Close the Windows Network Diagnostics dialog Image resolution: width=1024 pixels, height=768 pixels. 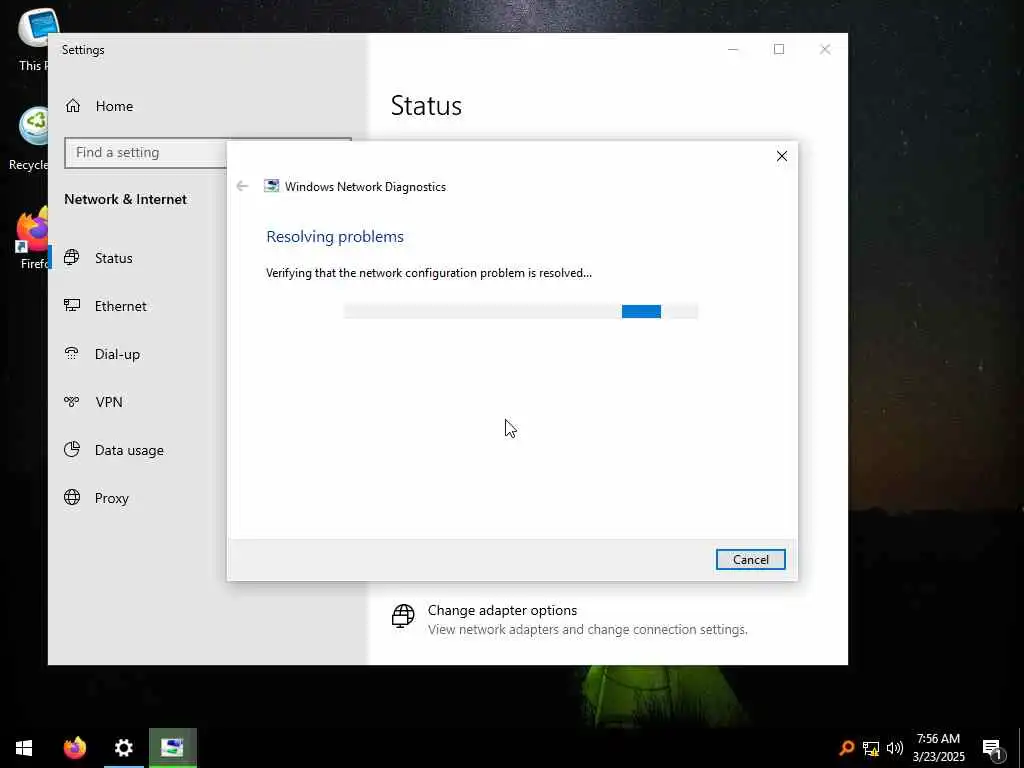[782, 156]
